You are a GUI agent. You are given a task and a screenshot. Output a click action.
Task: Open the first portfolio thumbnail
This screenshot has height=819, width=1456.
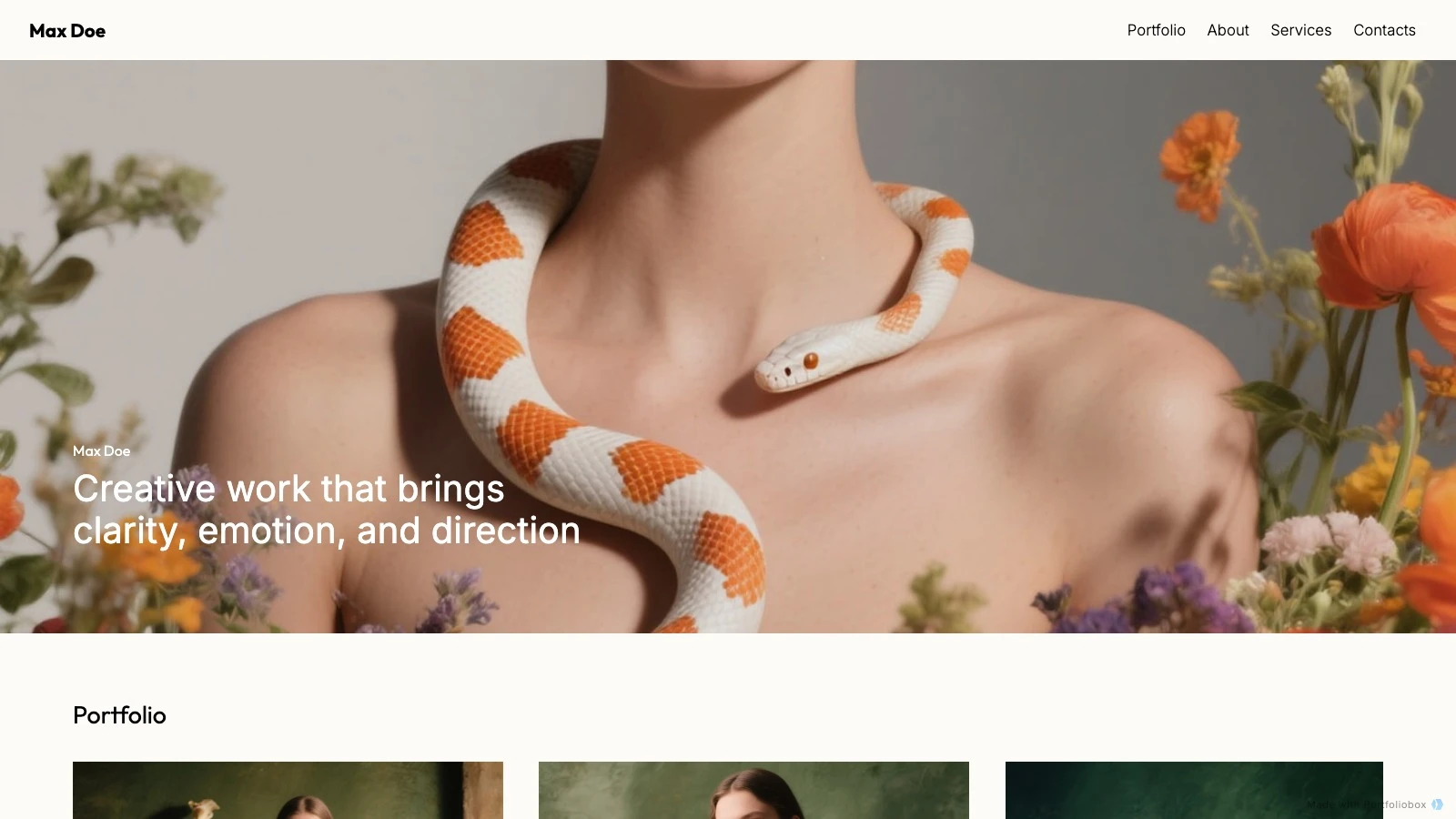point(288,790)
